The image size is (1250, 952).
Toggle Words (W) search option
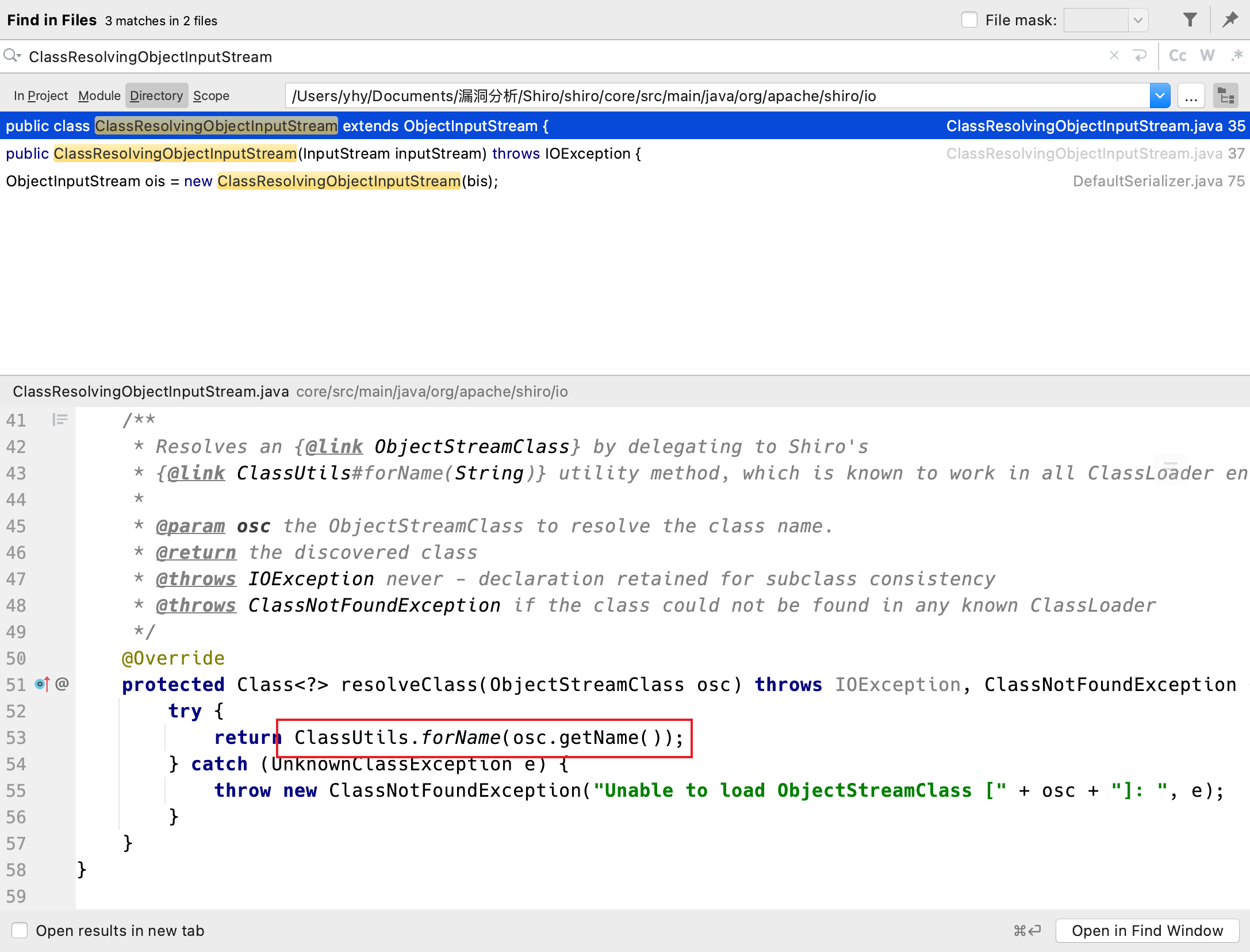[x=1207, y=56]
